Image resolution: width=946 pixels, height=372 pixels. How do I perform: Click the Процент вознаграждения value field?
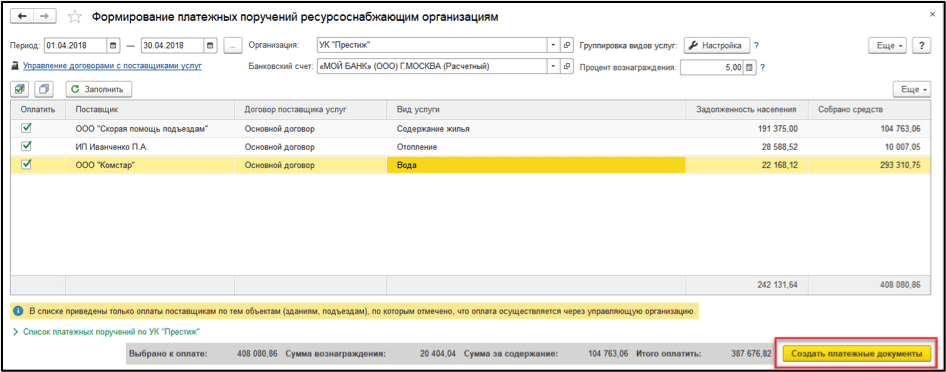[712, 68]
